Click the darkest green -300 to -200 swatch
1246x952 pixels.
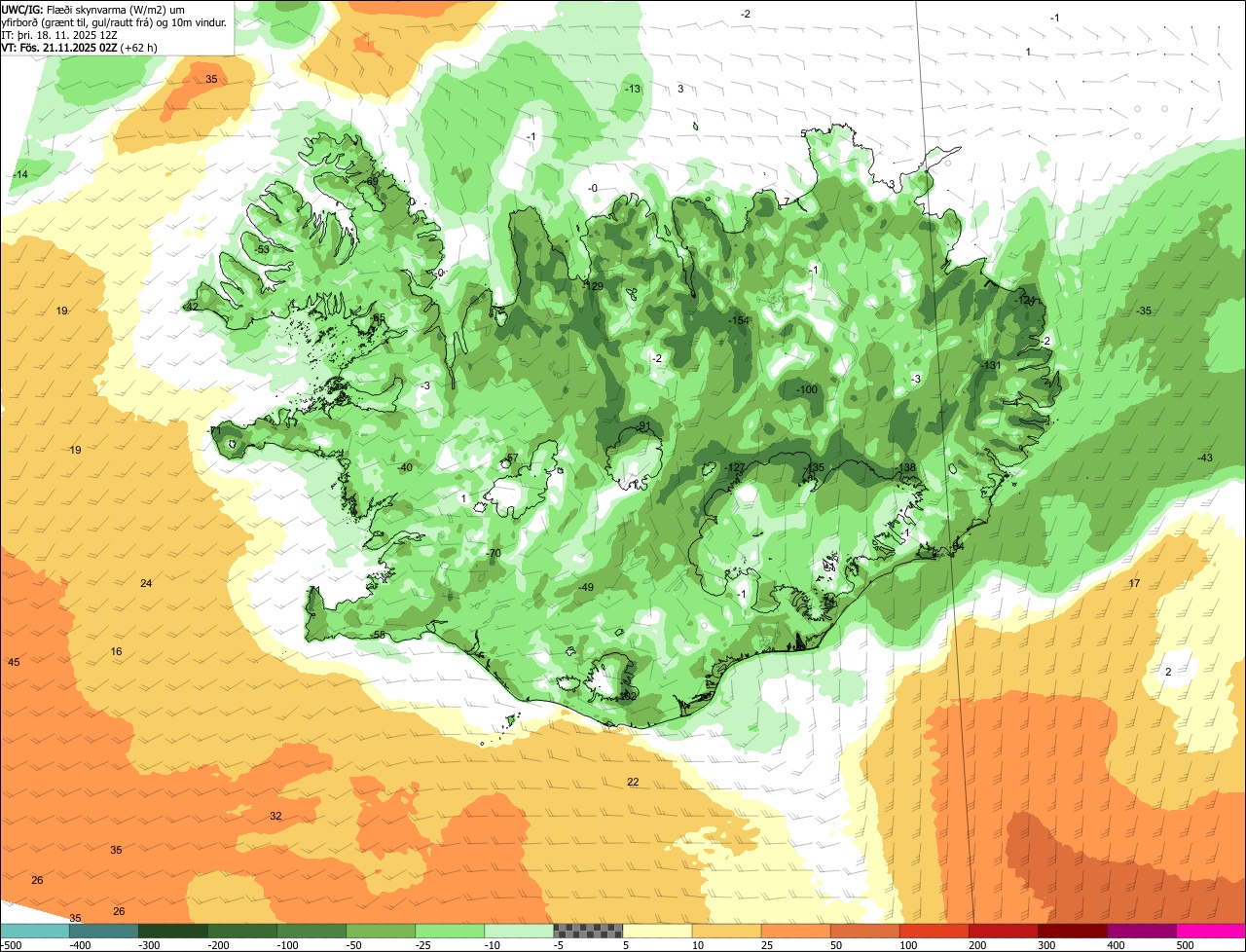tap(173, 931)
